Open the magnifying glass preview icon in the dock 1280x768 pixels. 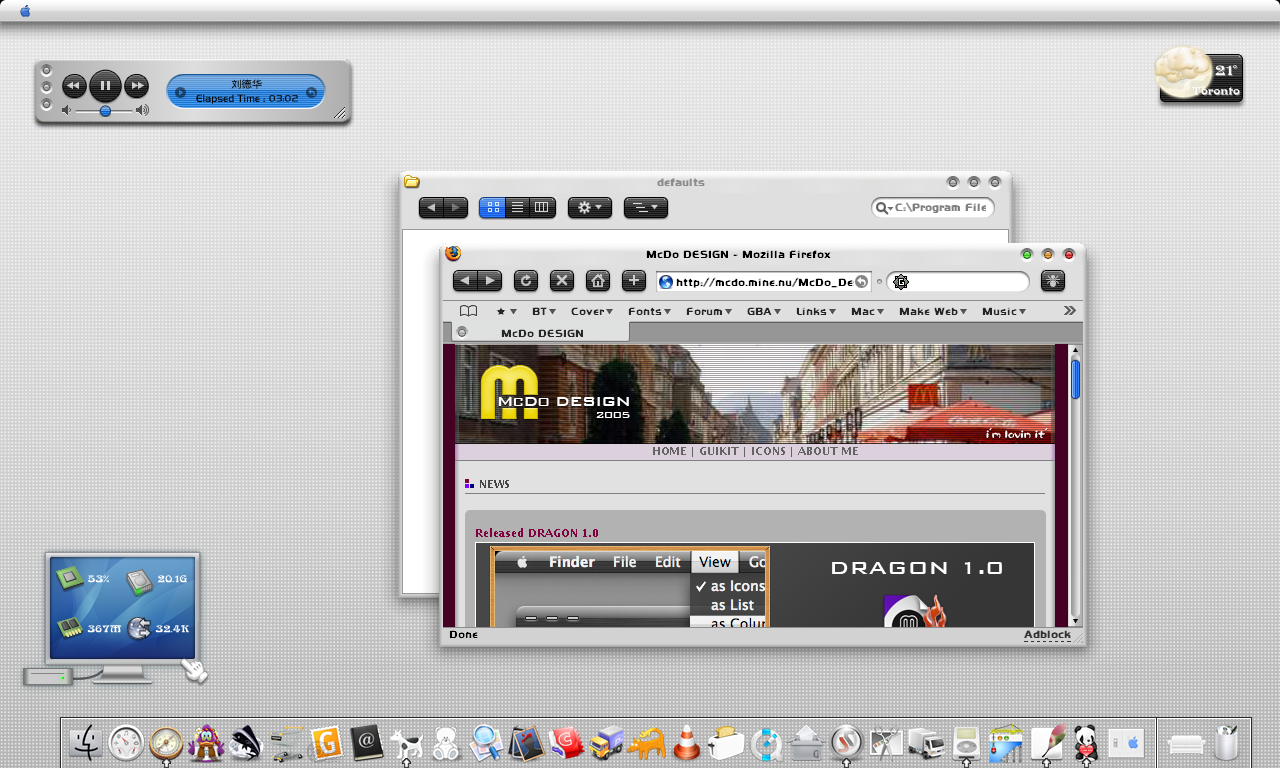(x=487, y=743)
